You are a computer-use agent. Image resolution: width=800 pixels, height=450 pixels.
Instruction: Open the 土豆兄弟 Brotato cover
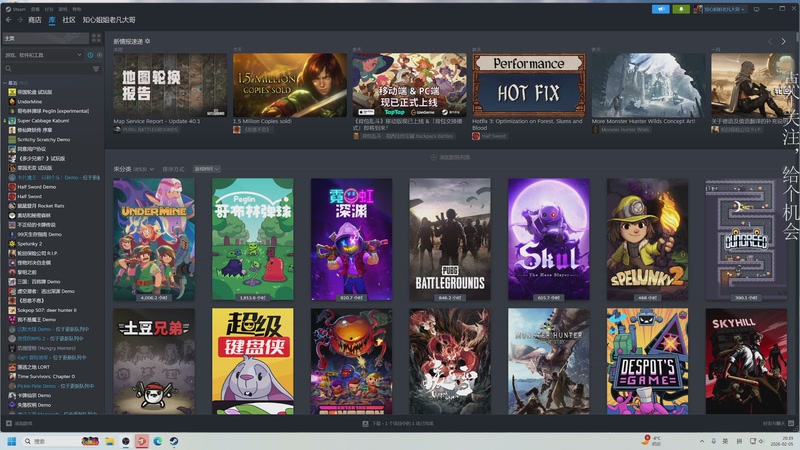(x=154, y=361)
